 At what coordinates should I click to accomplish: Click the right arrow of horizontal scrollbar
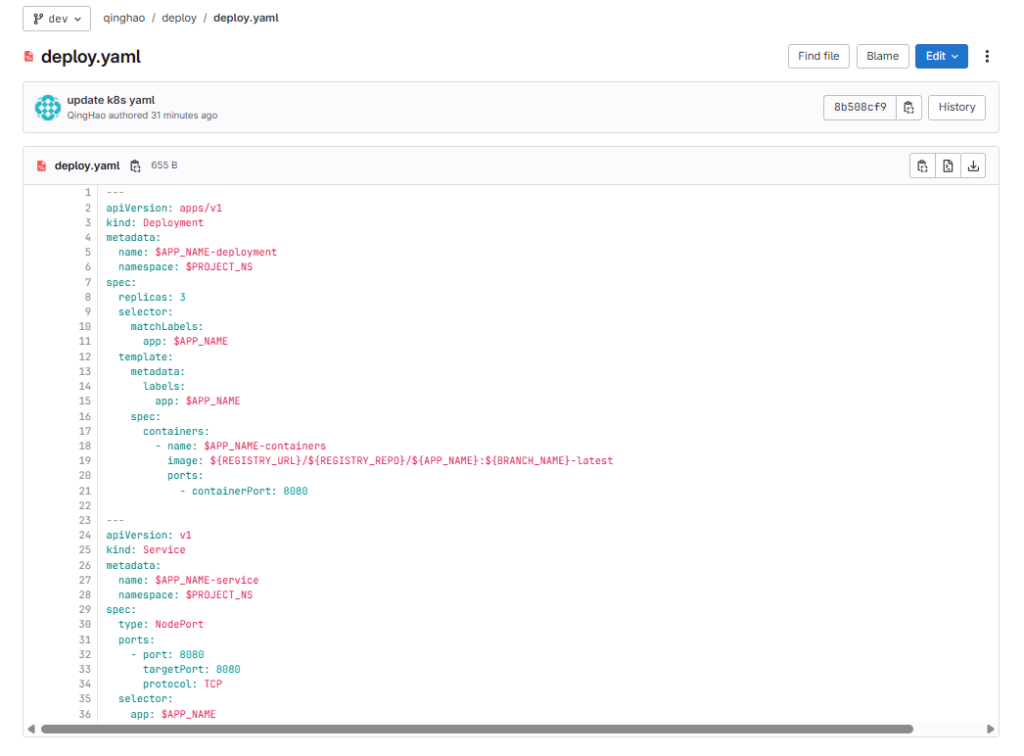click(991, 729)
